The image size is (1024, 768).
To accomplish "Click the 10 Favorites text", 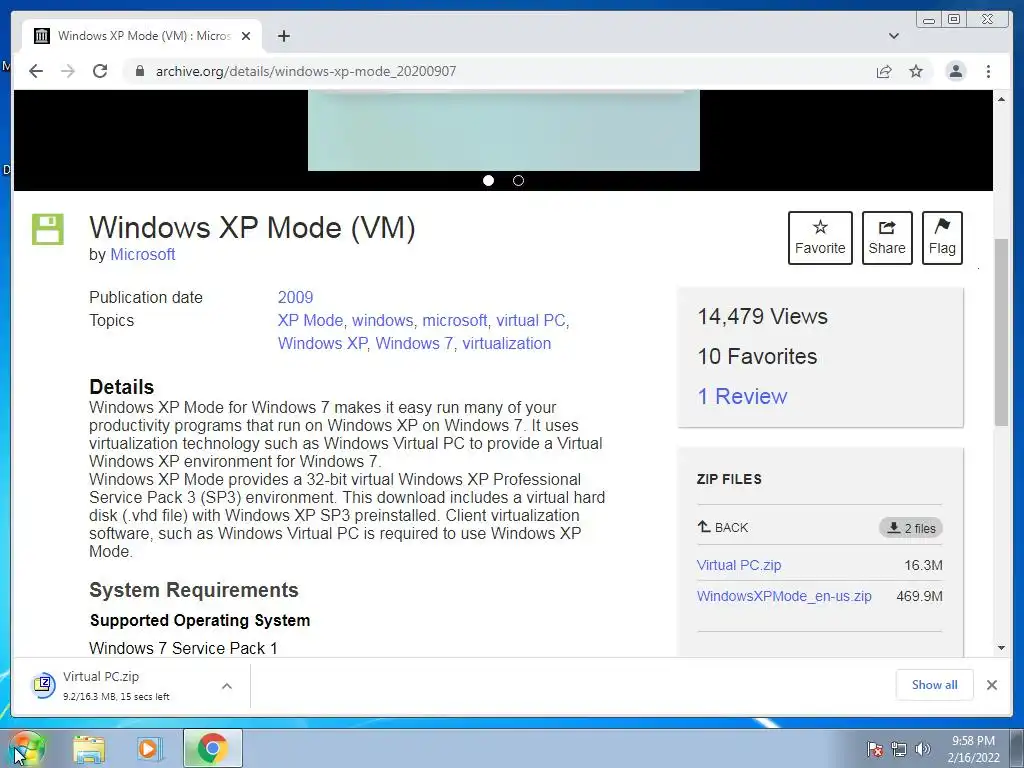I will point(757,357).
